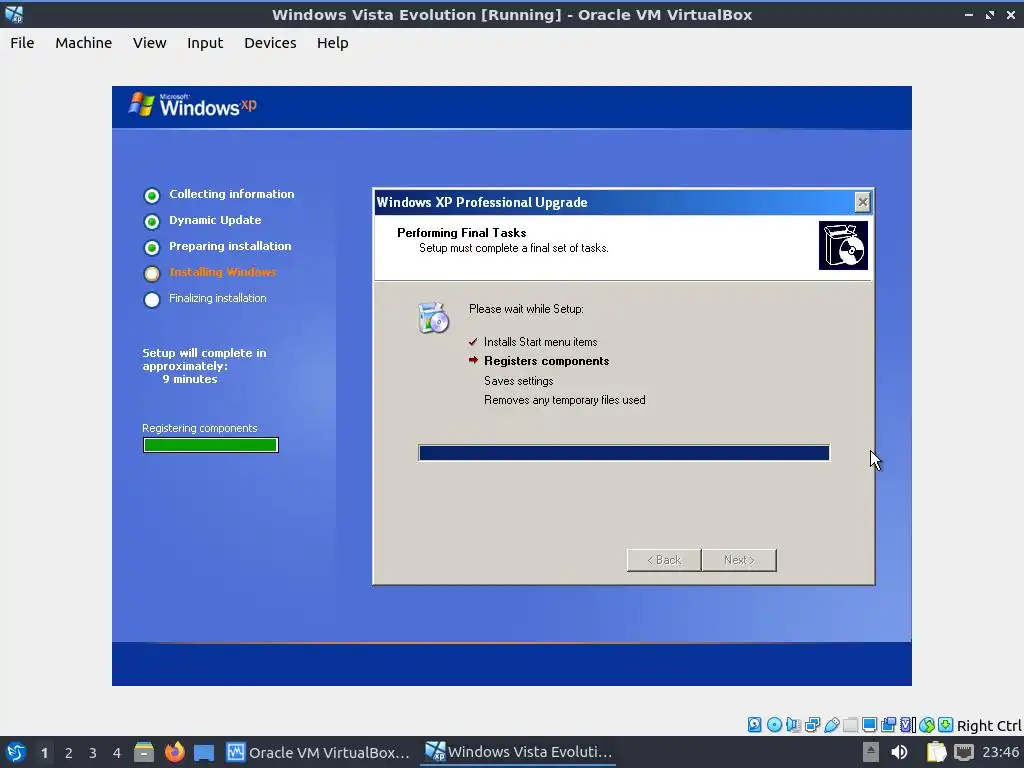Select the Finalizing installation step indicator
1024x768 pixels.
pyautogui.click(x=152, y=300)
